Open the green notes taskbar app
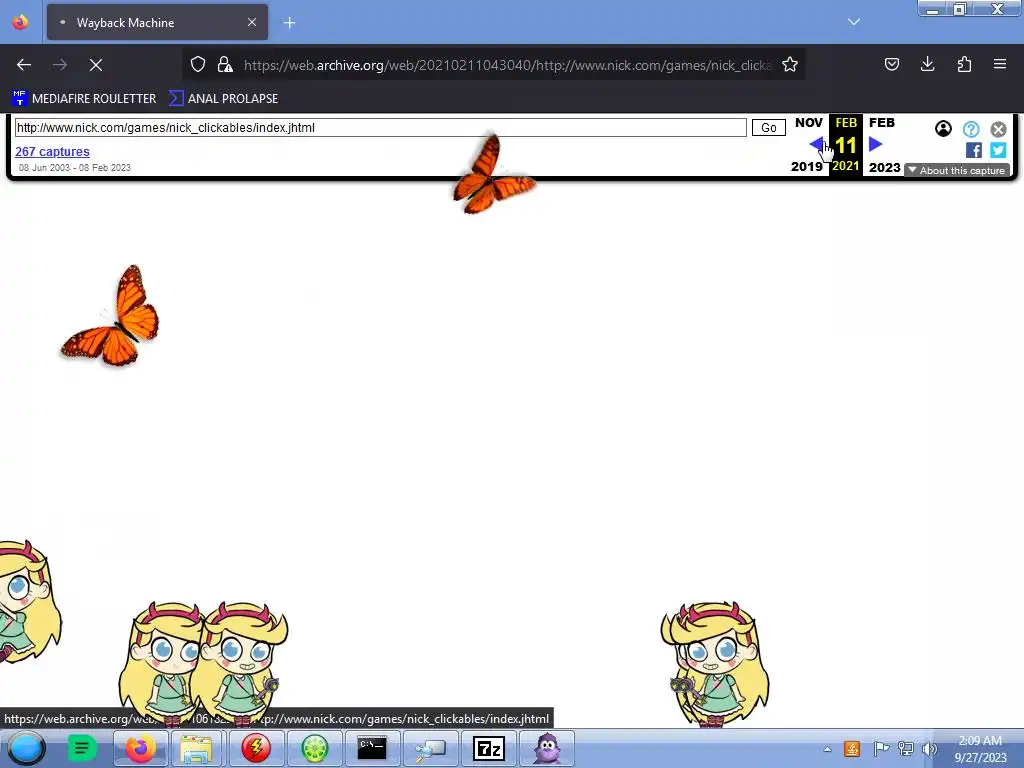 point(82,748)
